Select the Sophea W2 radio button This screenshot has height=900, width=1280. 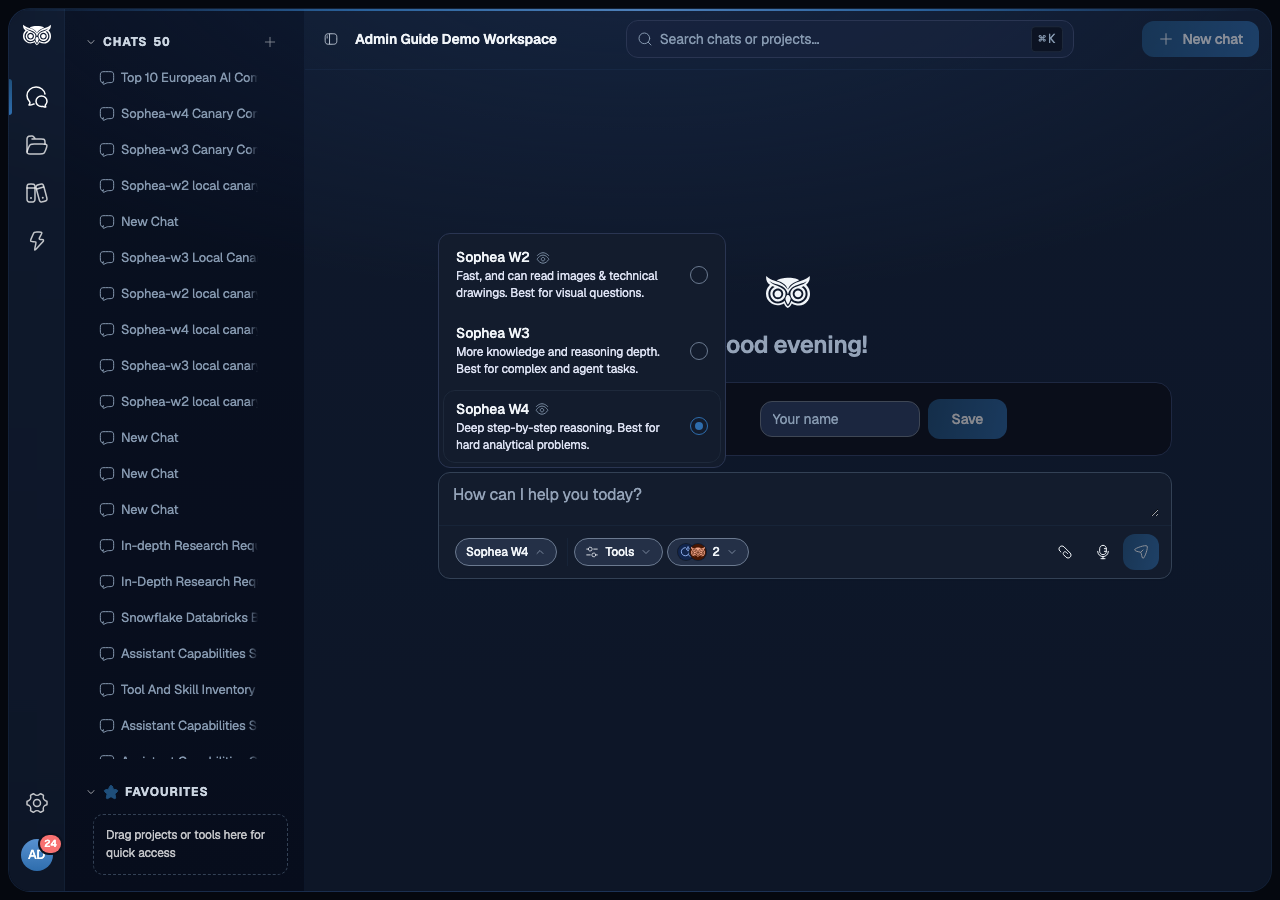point(699,275)
